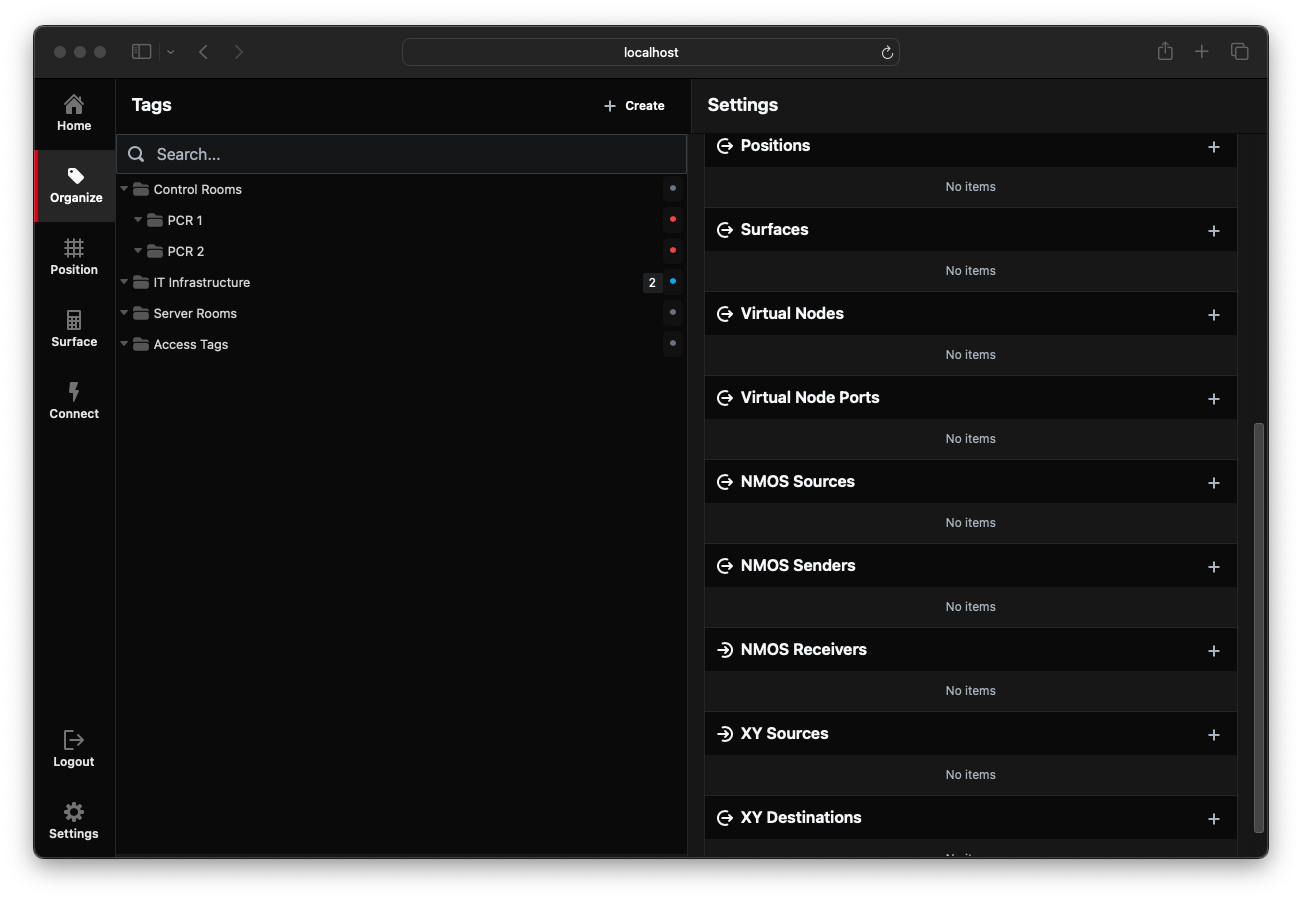Image resolution: width=1302 pixels, height=900 pixels.
Task: Click the IT Infrastructure folder icon
Action: coord(141,282)
